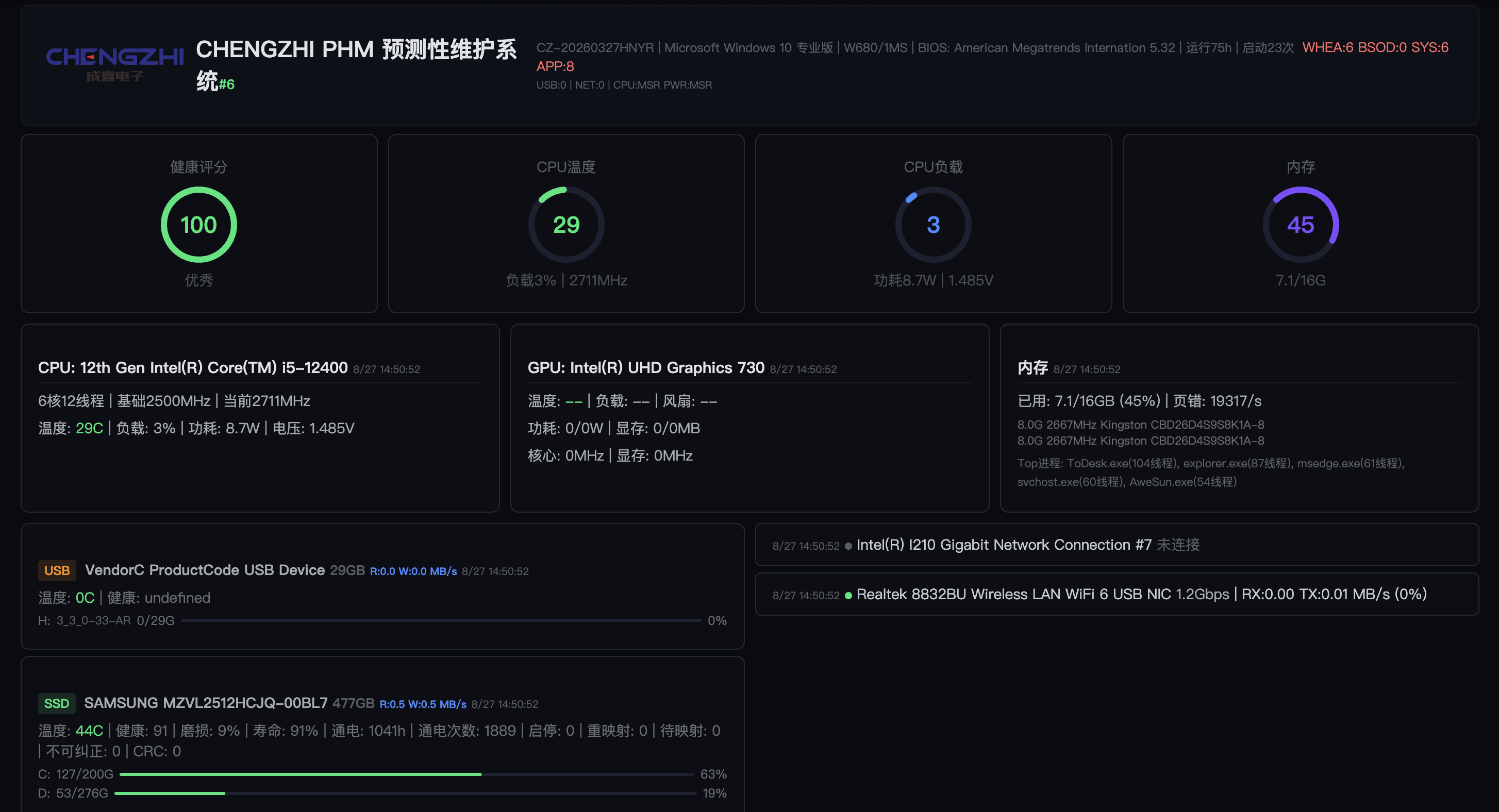Click the GPU Intel UHD Graphics 730 title
1499x812 pixels.
[x=646, y=367]
